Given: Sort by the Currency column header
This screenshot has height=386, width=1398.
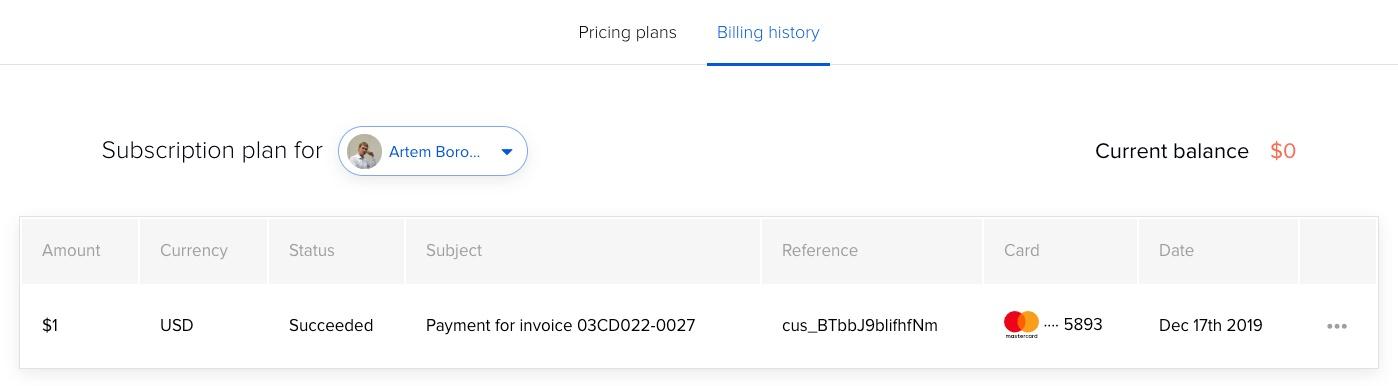Looking at the screenshot, I should click(x=194, y=250).
